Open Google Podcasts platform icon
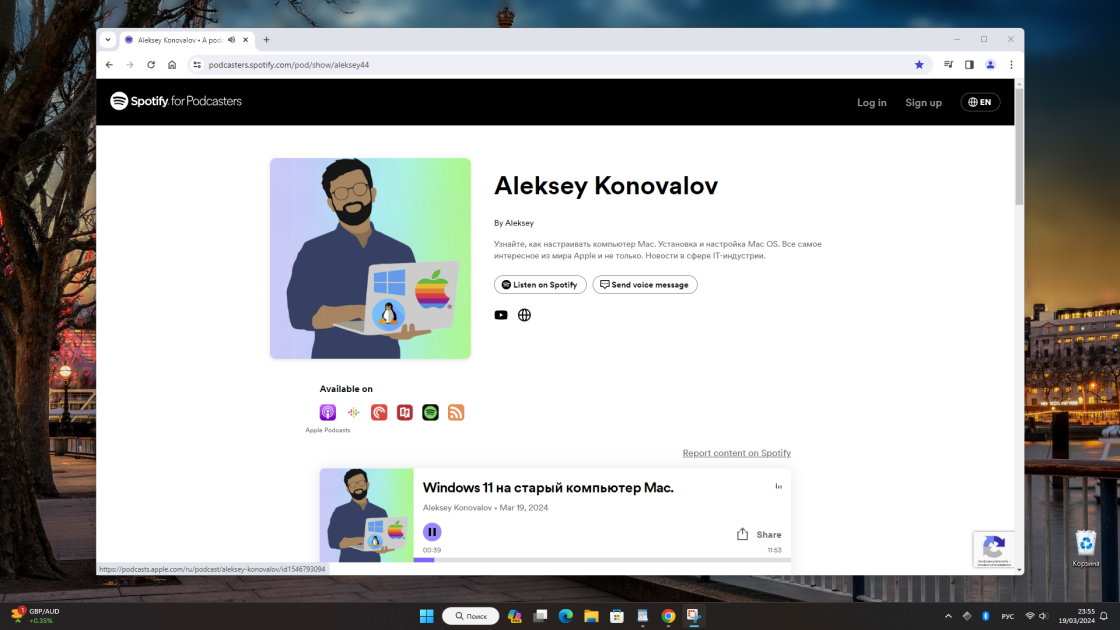This screenshot has width=1120, height=630. point(354,412)
